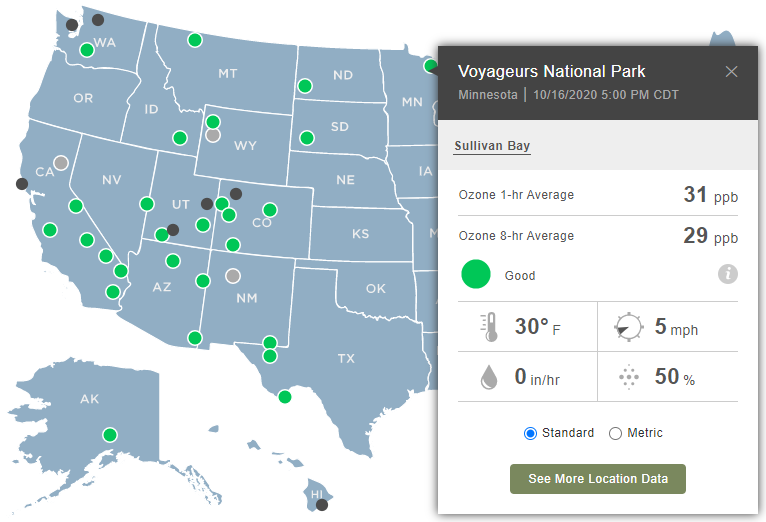This screenshot has width=766, height=522.
Task: Select green marker above the AZ label
Action: click(173, 261)
